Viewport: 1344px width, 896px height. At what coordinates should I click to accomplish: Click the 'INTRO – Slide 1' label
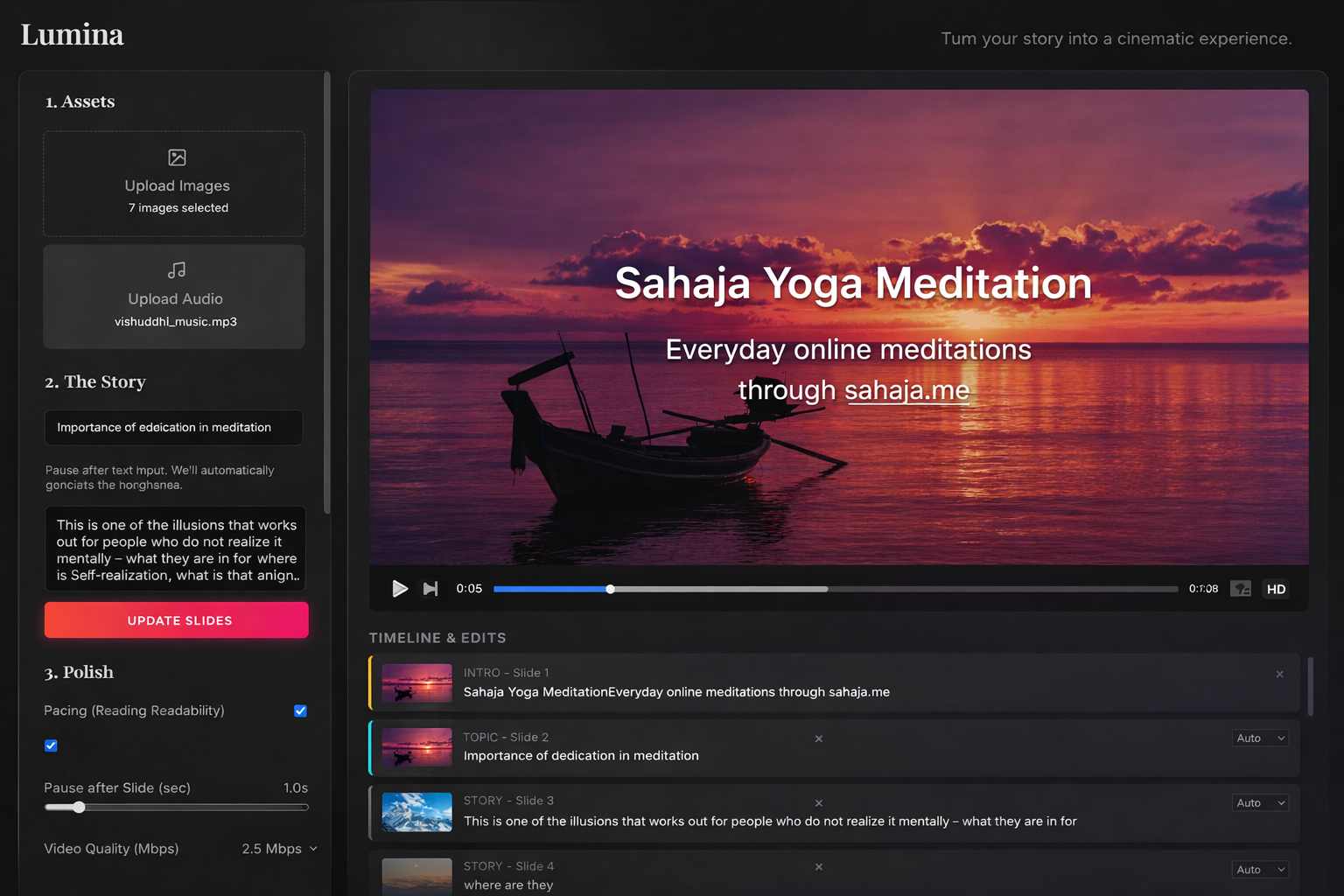507,673
